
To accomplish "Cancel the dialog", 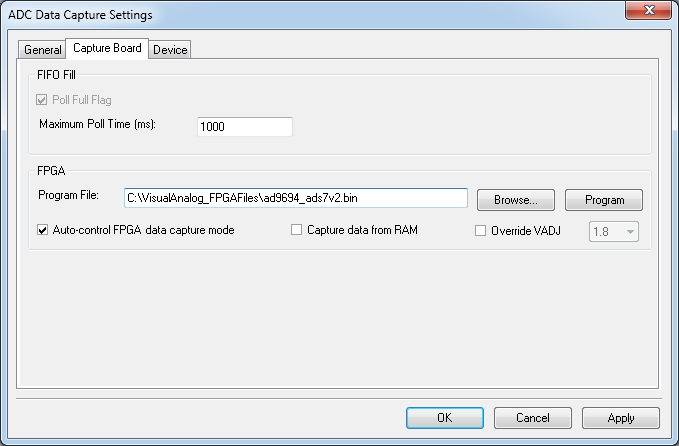I will [x=533, y=417].
